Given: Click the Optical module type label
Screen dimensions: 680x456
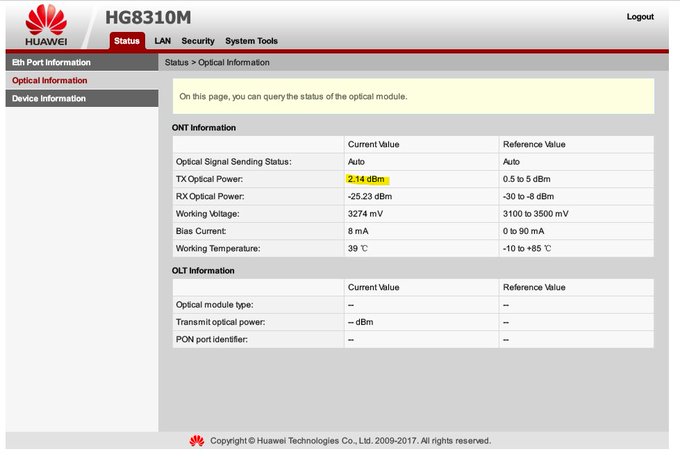Looking at the screenshot, I should 215,305.
